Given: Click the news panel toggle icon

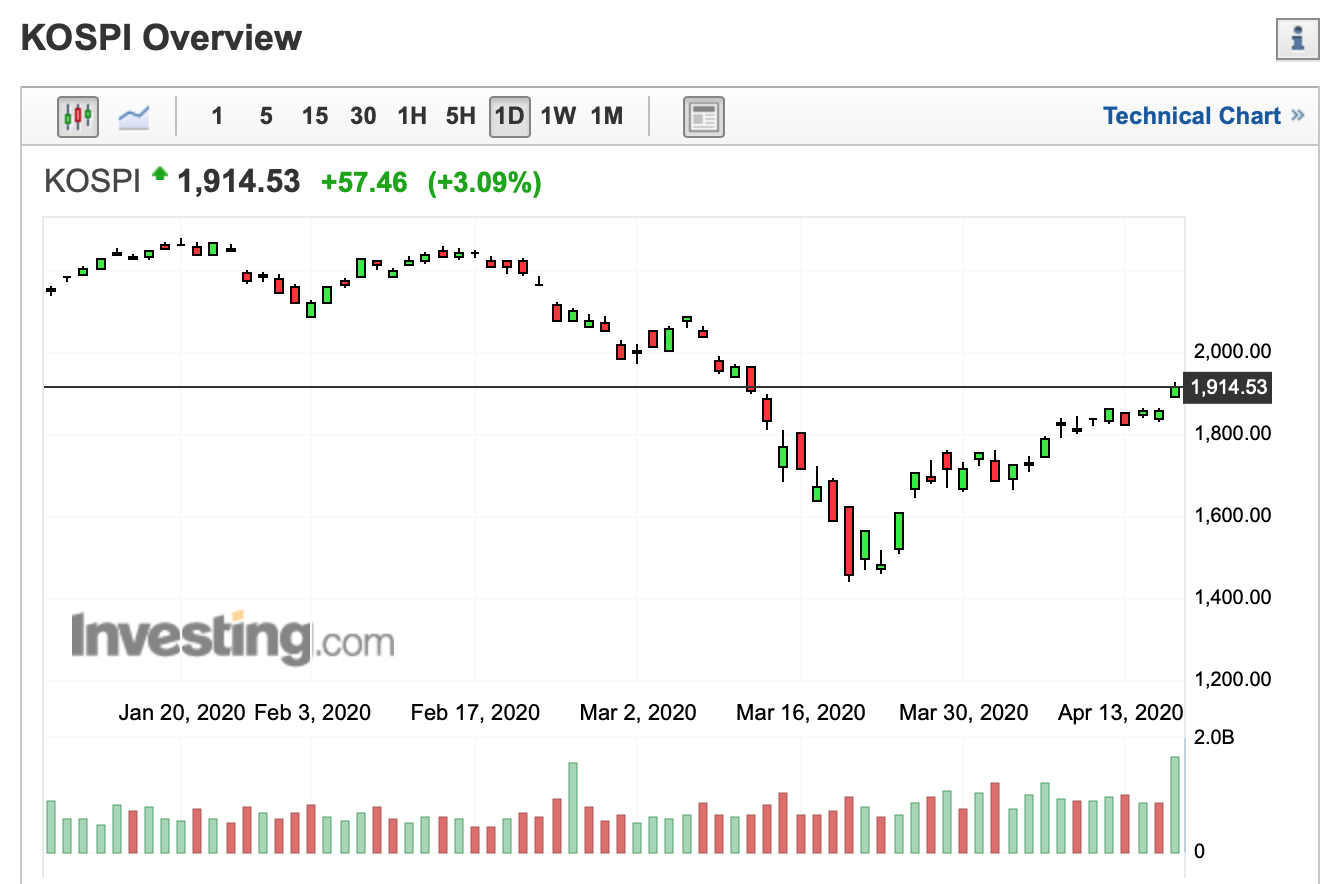Looking at the screenshot, I should 703,117.
